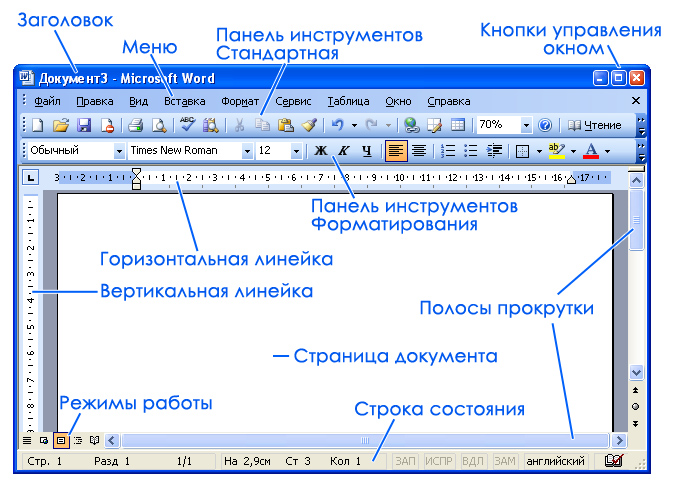Open the Вид menu

(x=138, y=101)
